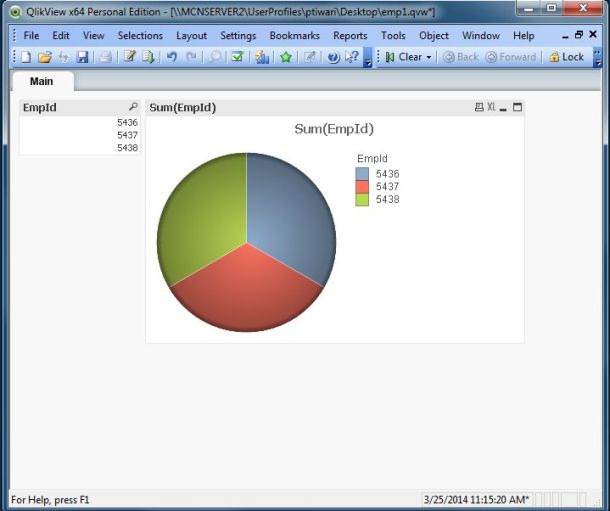Expand navigation toolbar overflow arrow
Image resolution: width=610 pixels, height=511 pixels.
pos(597,57)
